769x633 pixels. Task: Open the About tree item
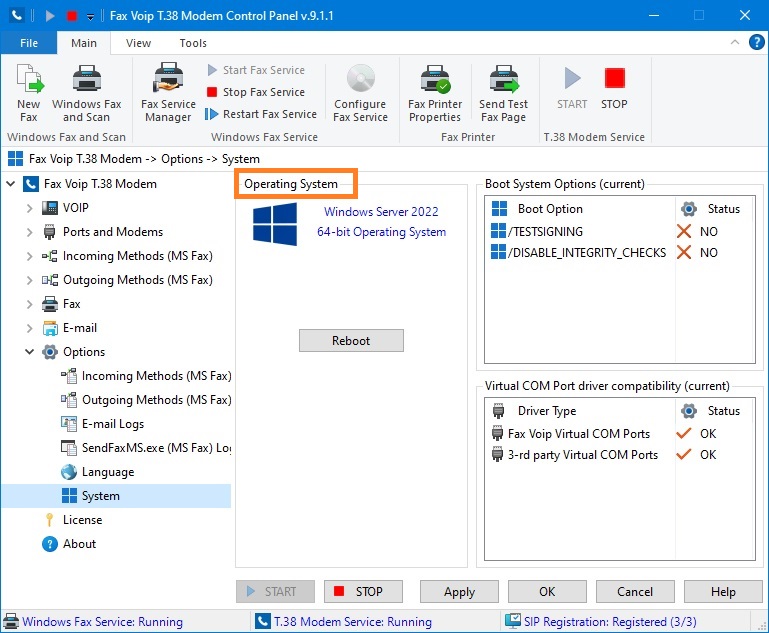[x=79, y=544]
